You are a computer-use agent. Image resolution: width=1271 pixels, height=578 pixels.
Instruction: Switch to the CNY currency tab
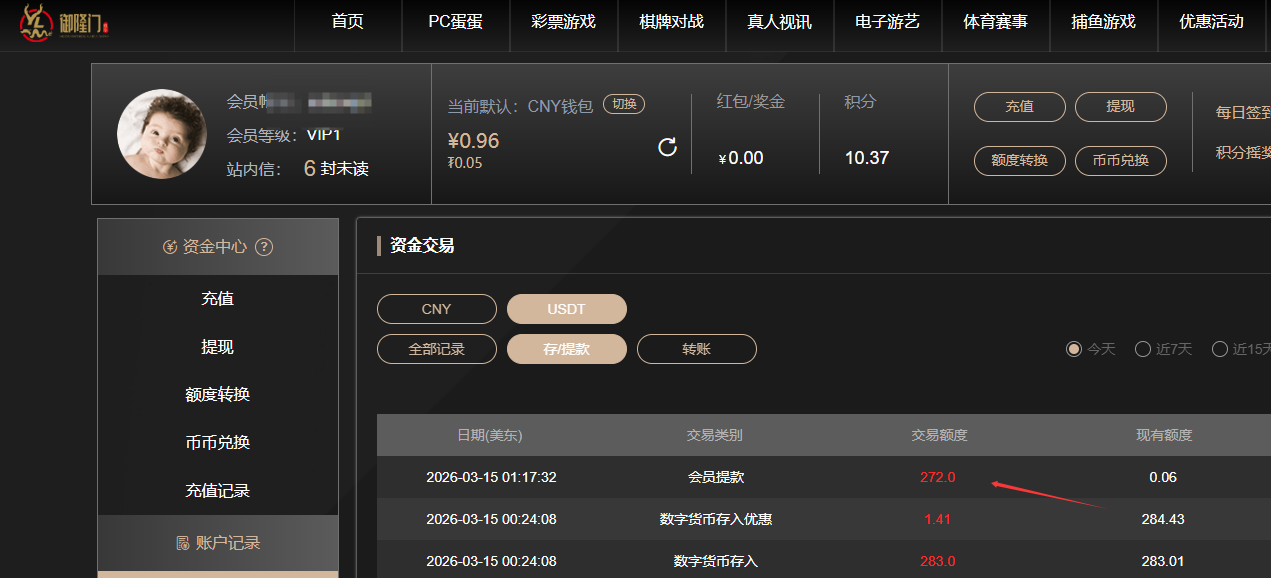coord(436,309)
